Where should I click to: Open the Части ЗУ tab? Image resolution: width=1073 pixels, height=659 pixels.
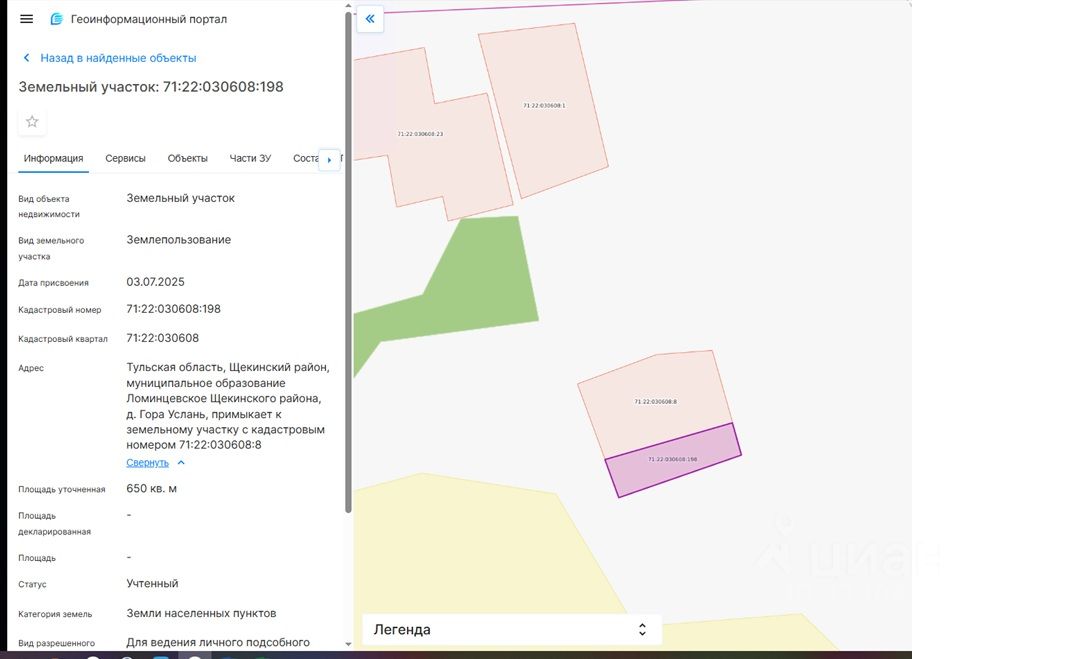coord(250,158)
